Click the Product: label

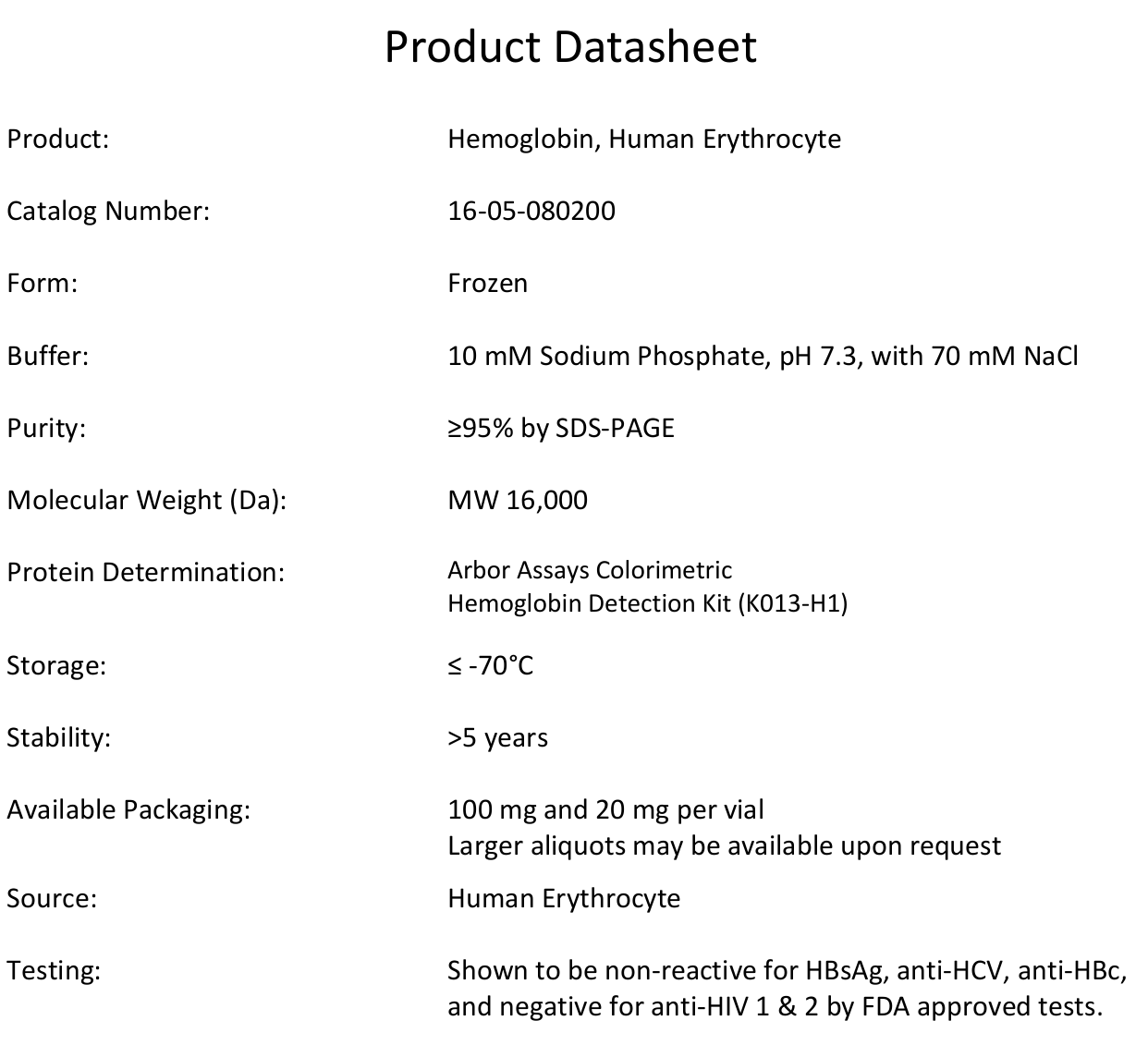click(57, 139)
